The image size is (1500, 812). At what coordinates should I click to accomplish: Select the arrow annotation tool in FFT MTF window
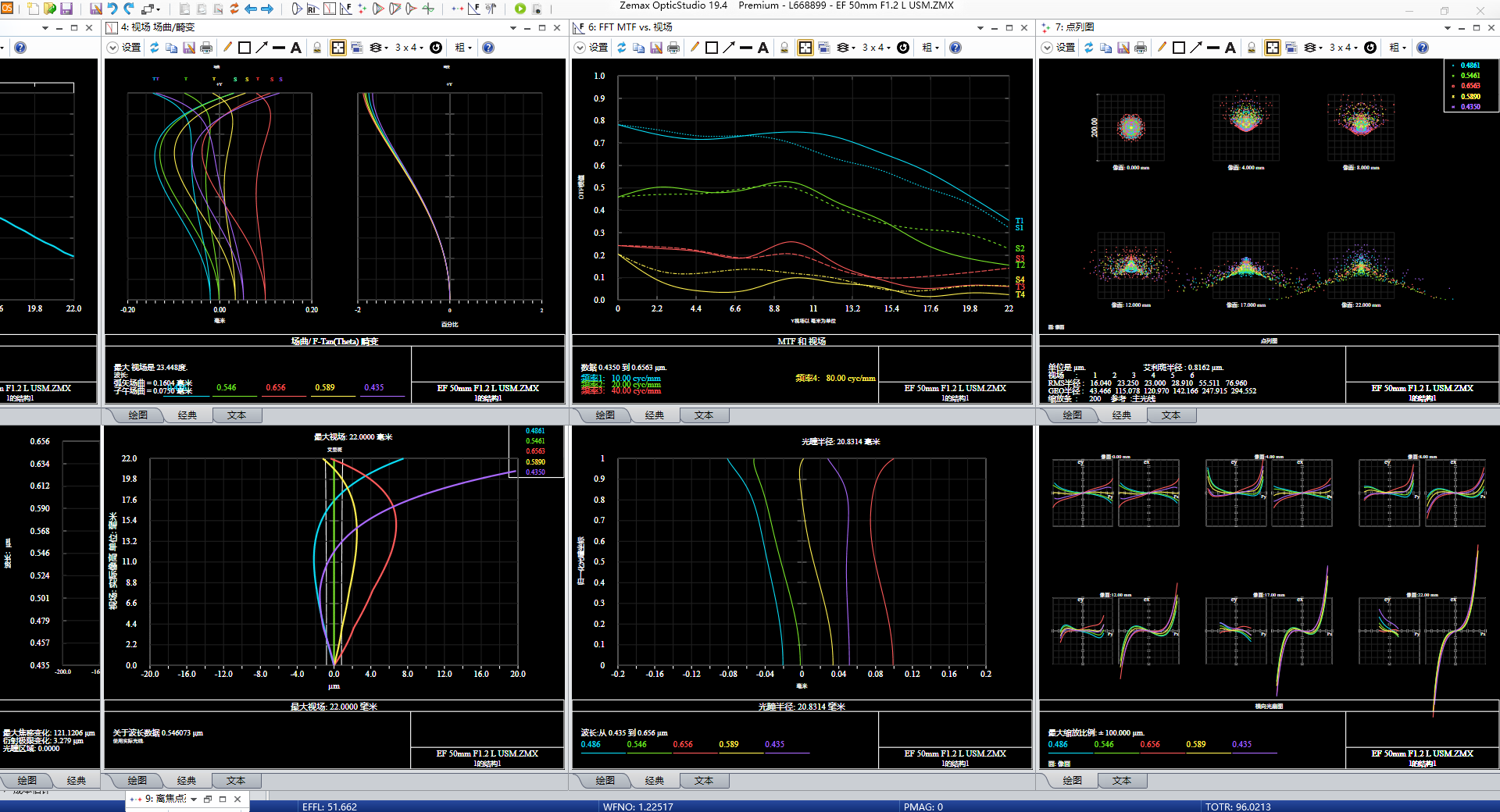729,48
